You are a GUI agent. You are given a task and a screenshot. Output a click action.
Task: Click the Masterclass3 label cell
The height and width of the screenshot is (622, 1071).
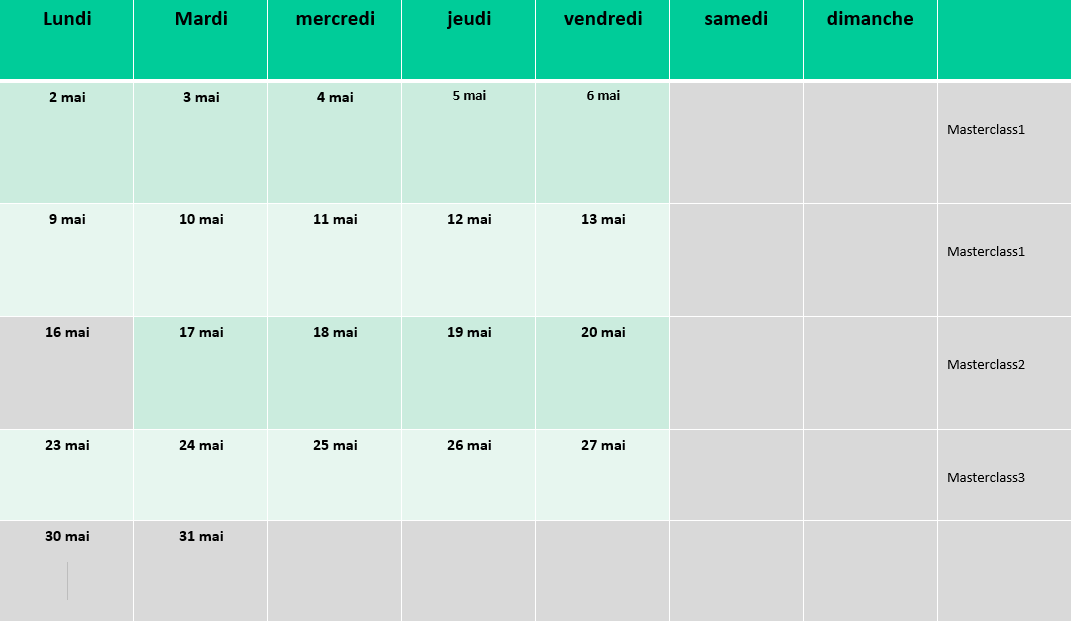1004,475
